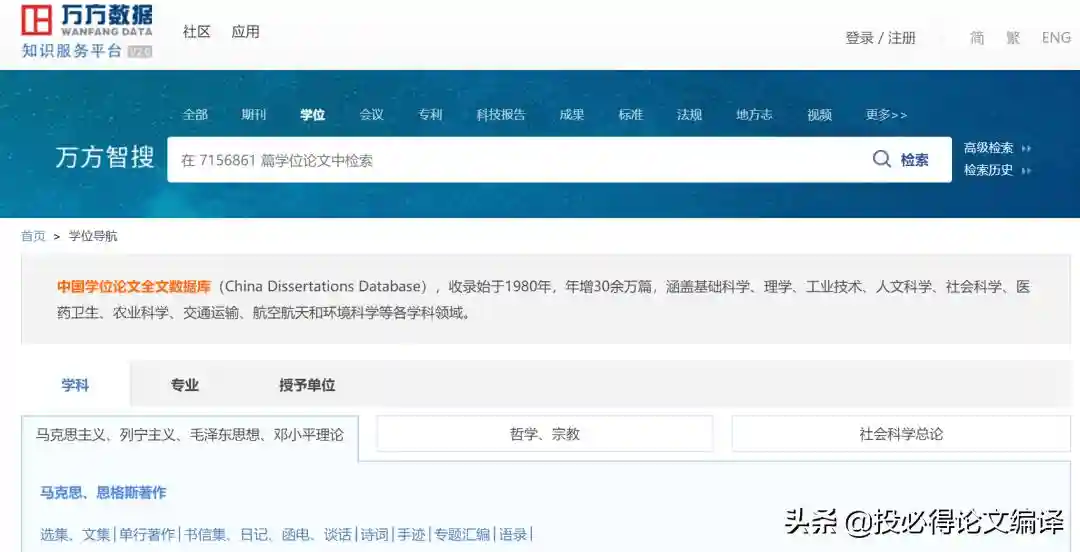The width and height of the screenshot is (1080, 552).
Task: Select the 期刊 search category
Action: tap(254, 115)
